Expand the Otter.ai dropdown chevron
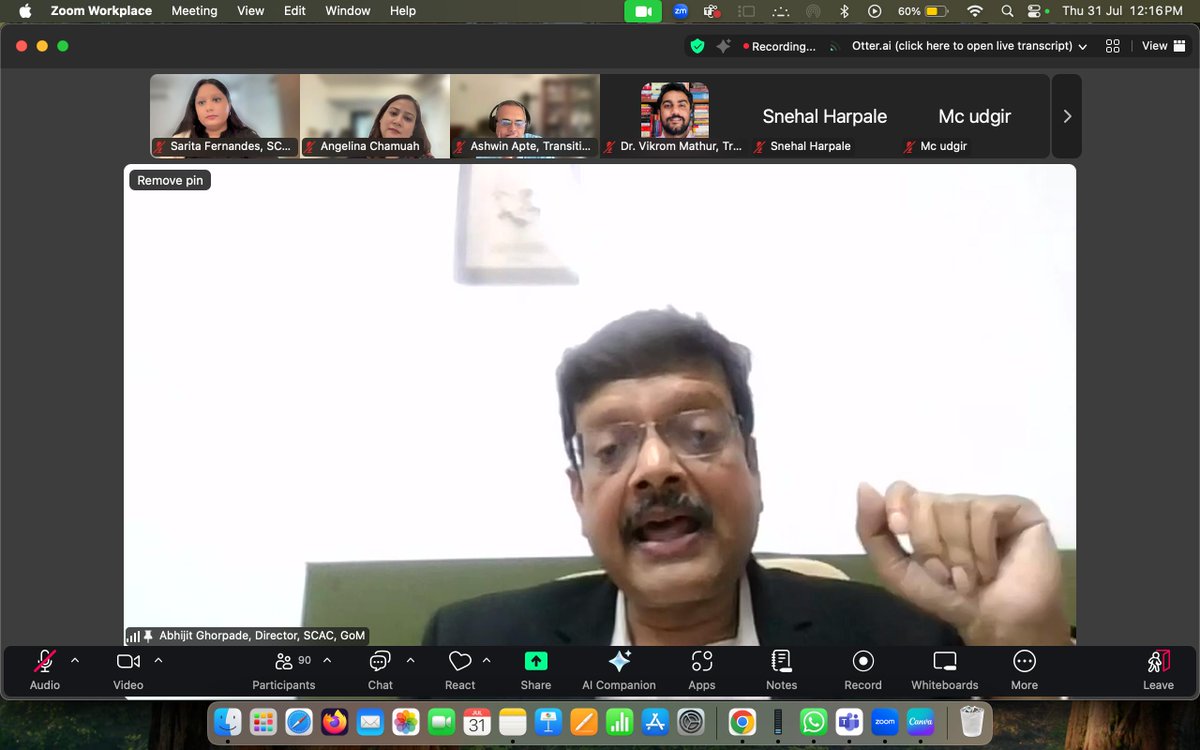The height and width of the screenshot is (750, 1200). 1082,46
